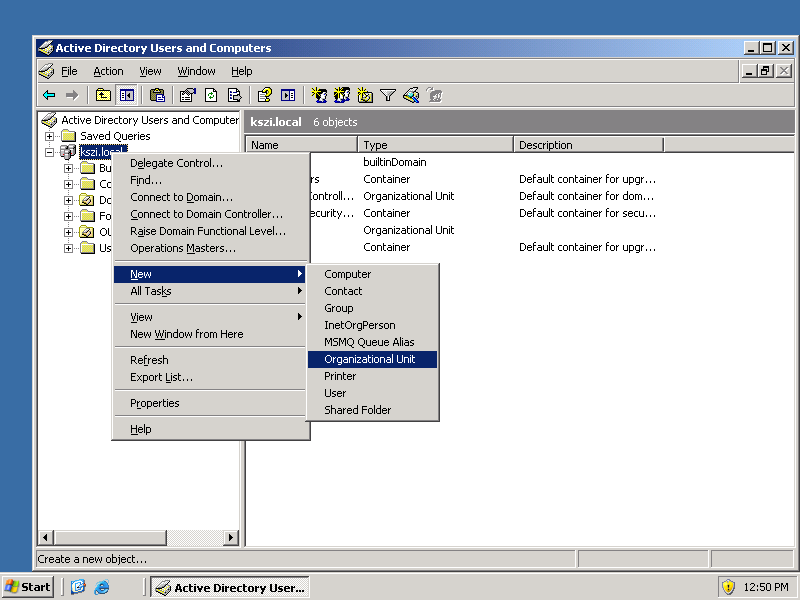Click the MMC icon left of File menu
The height and width of the screenshot is (600, 800).
(46, 71)
